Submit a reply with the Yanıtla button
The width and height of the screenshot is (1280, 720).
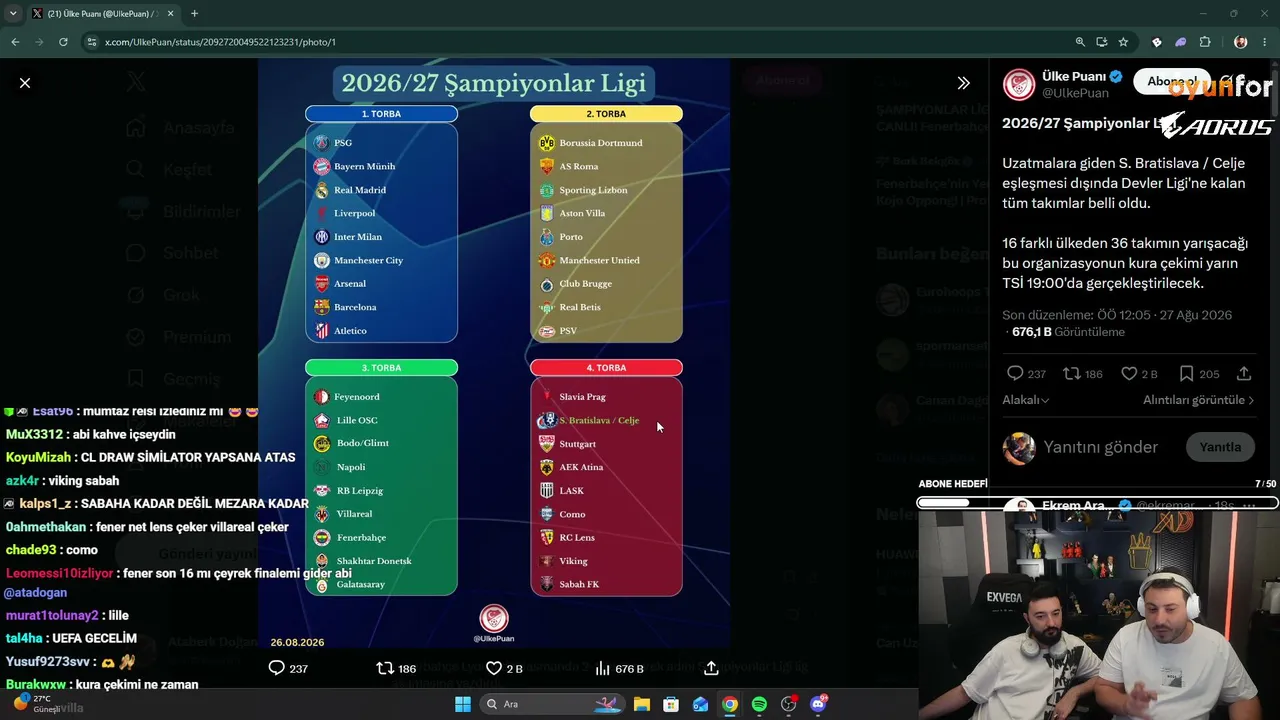coord(1220,447)
